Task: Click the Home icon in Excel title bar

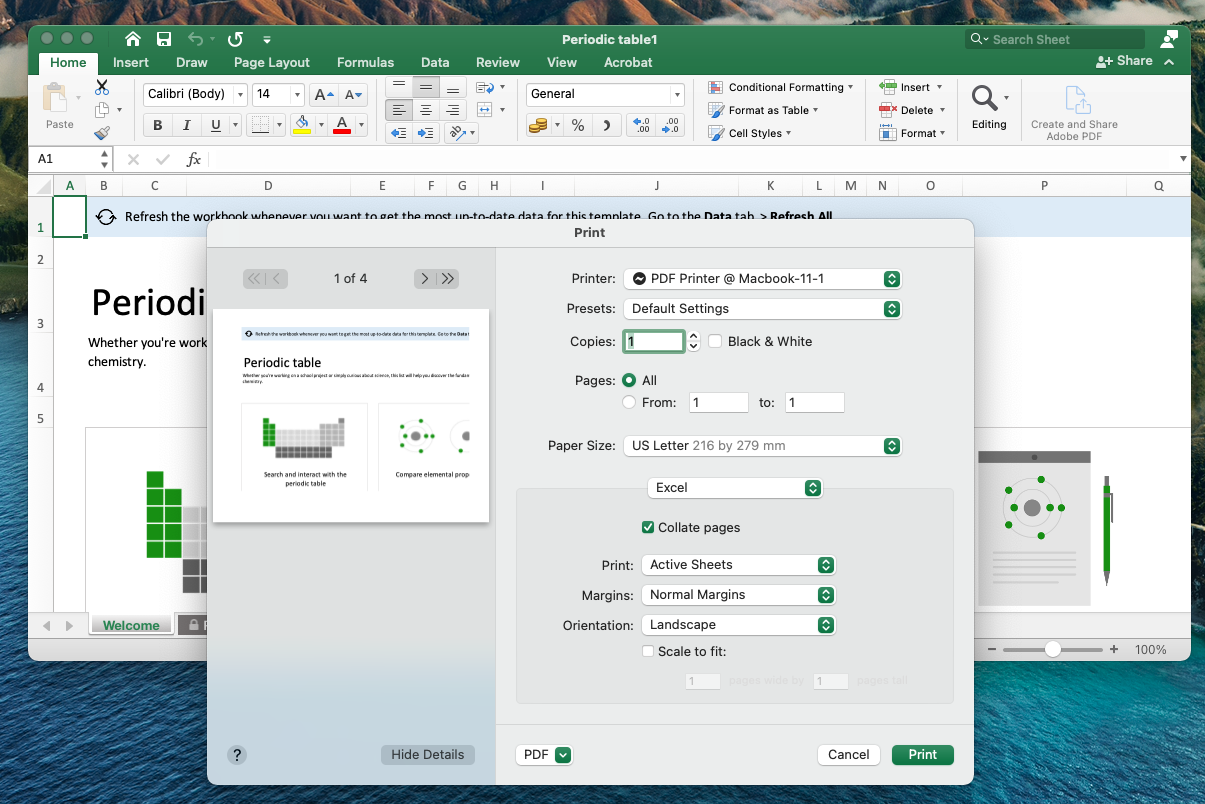Action: (133, 39)
